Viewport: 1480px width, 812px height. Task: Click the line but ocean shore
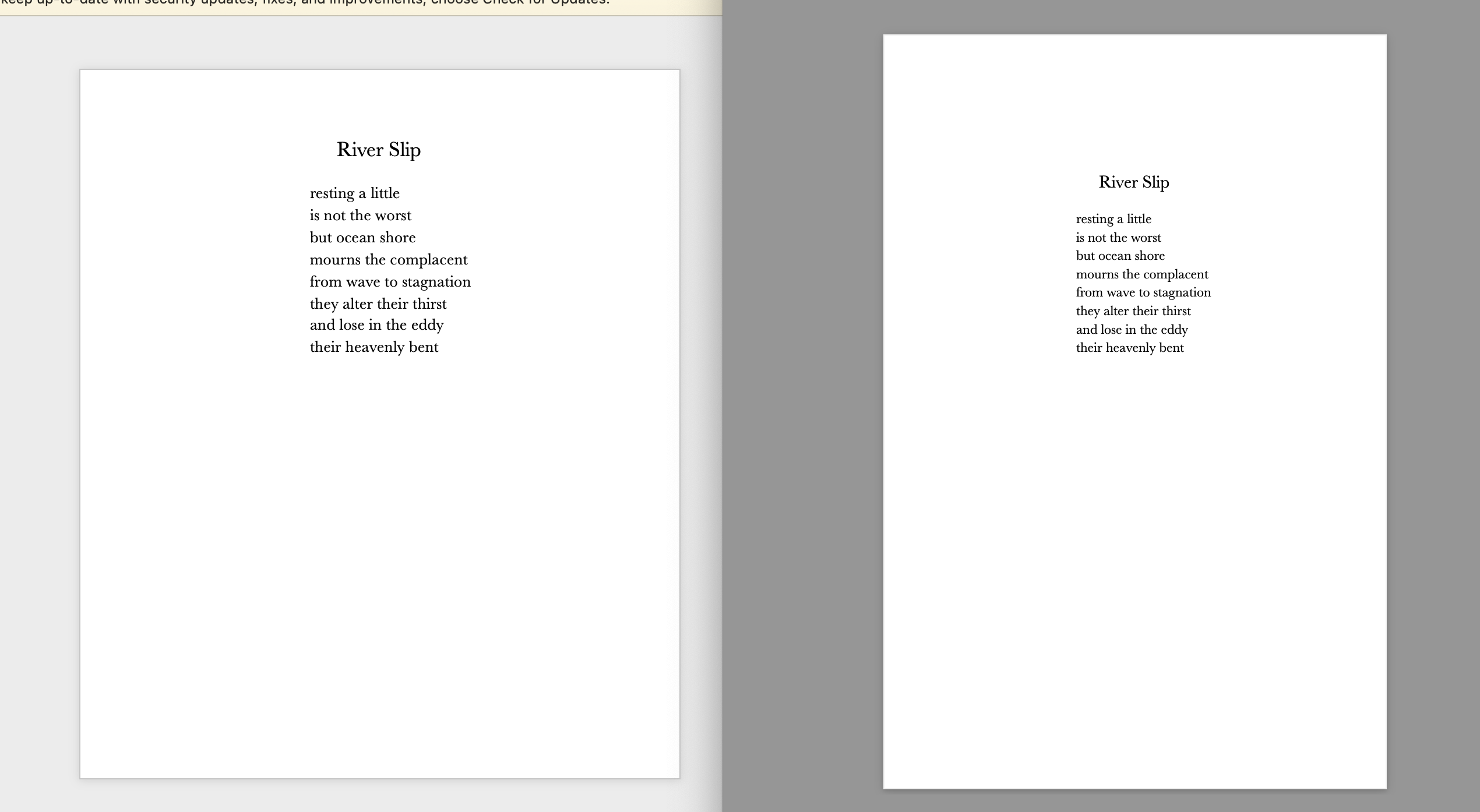(x=362, y=237)
